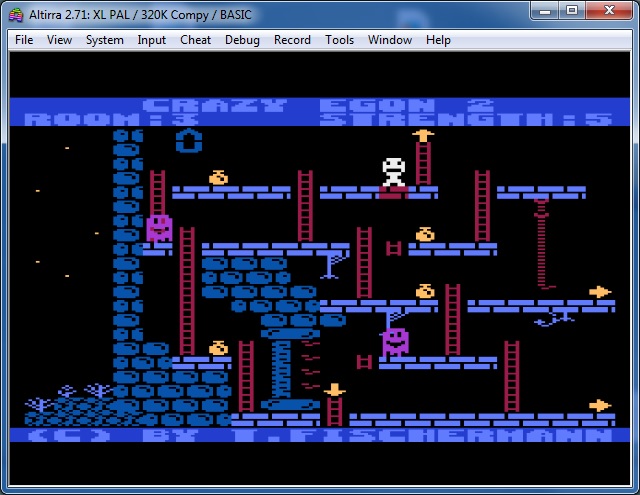
Task: Click the blue stone pillar column
Action: tap(290, 369)
